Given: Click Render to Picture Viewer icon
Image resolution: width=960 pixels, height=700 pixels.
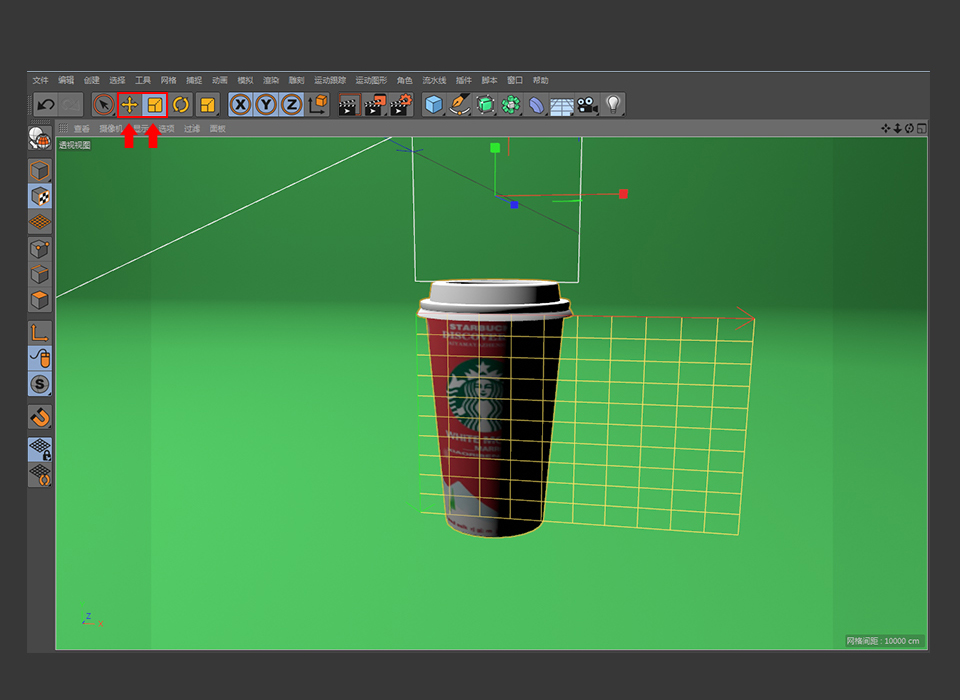Looking at the screenshot, I should coord(375,105).
